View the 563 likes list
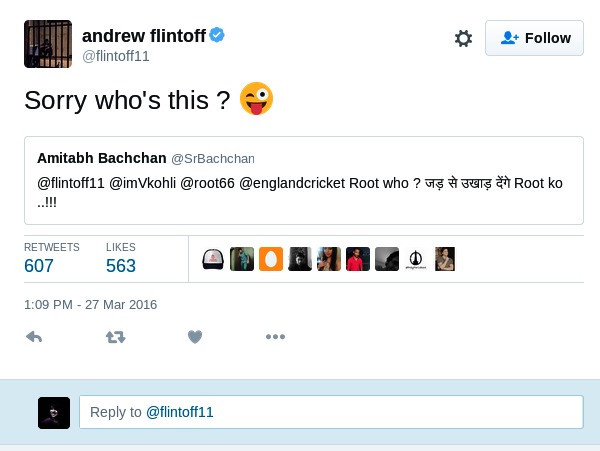The image size is (600, 451). pyautogui.click(x=121, y=265)
